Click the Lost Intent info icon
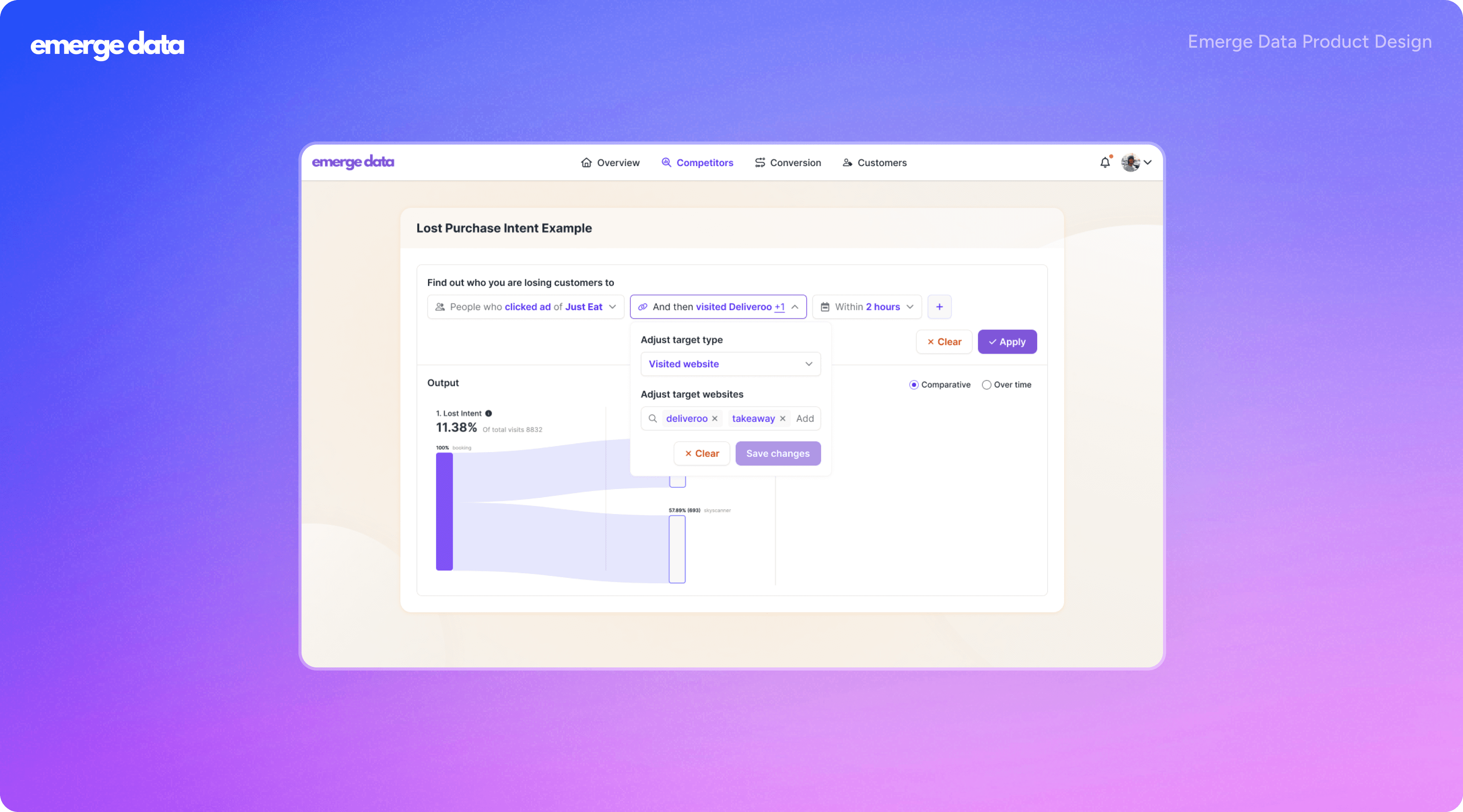The image size is (1463, 812). coord(488,413)
